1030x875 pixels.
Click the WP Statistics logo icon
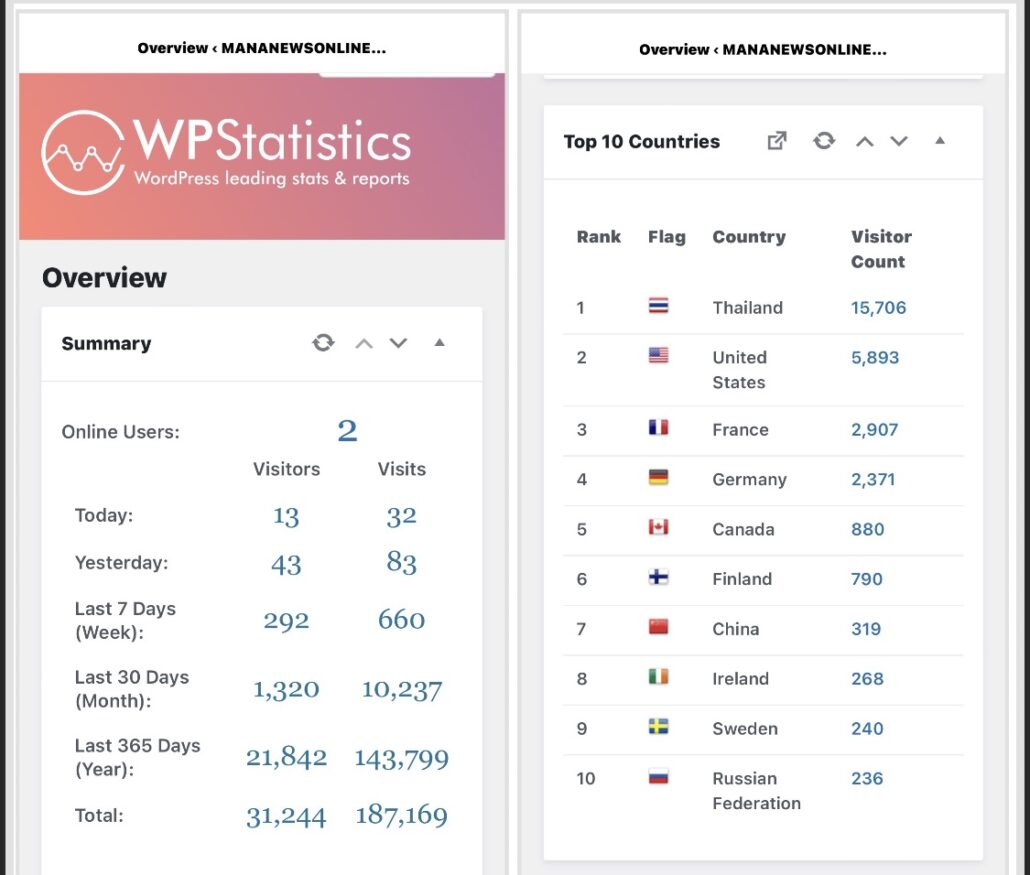click(83, 152)
